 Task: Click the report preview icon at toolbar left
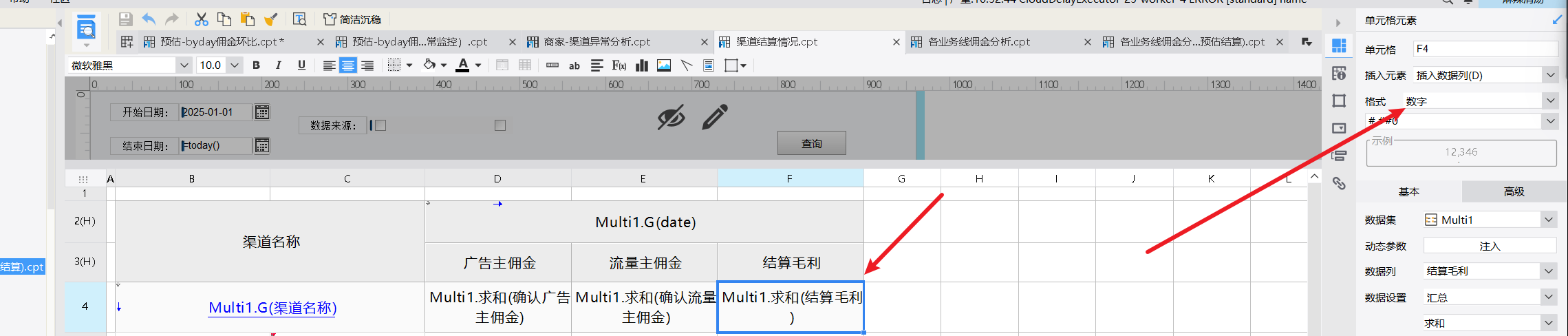coord(86,29)
